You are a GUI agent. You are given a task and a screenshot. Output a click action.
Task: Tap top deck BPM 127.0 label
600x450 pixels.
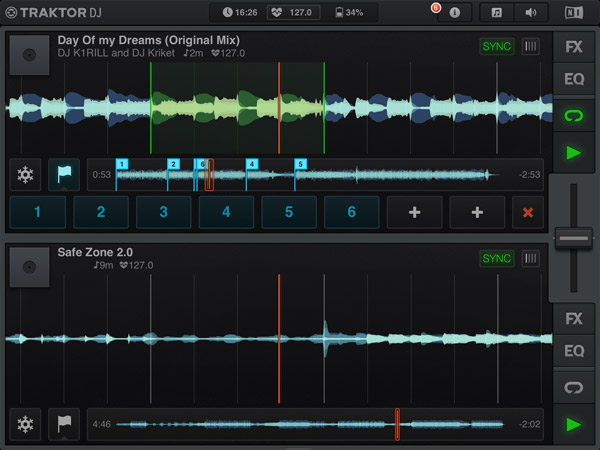click(x=228, y=53)
